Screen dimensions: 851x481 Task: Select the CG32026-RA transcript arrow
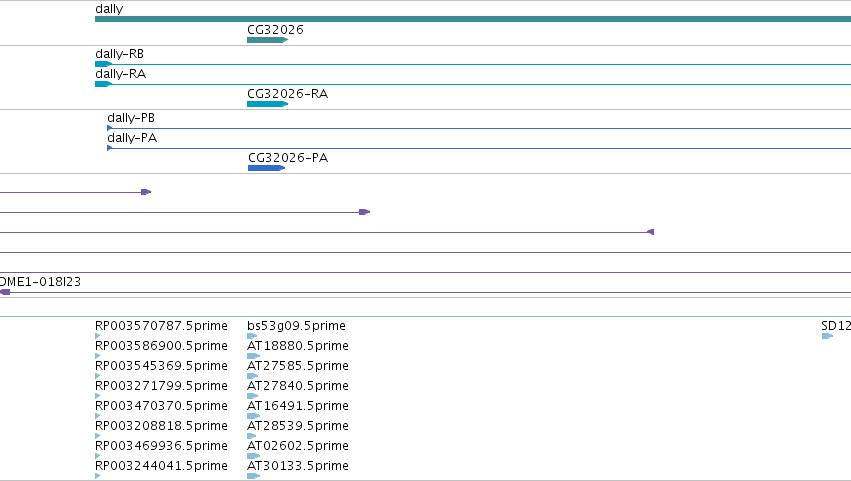click(x=268, y=104)
